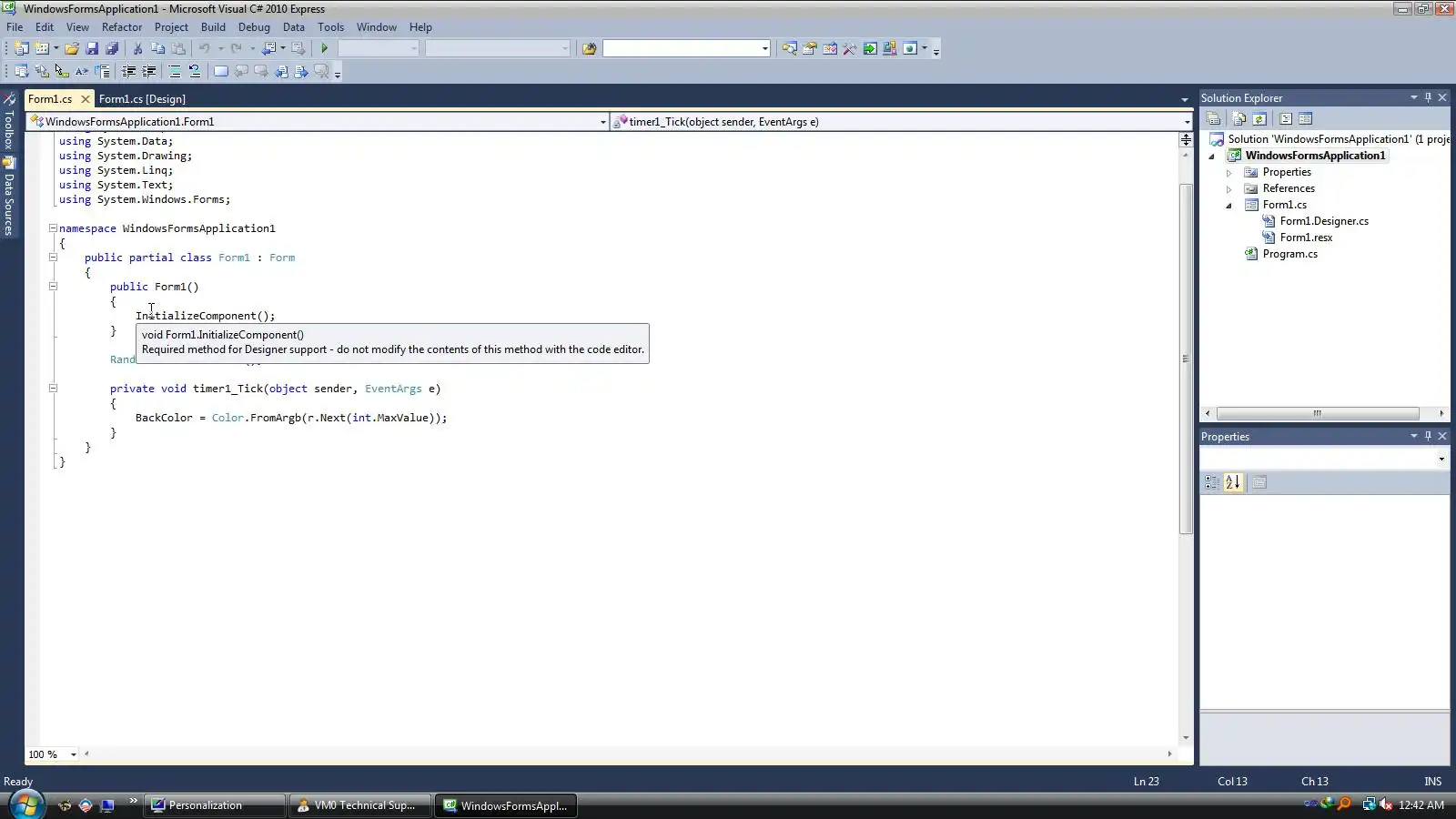Screen dimensions: 1456x819
Task: Comment out the selected lines icon
Action: pyautogui.click(x=175, y=71)
